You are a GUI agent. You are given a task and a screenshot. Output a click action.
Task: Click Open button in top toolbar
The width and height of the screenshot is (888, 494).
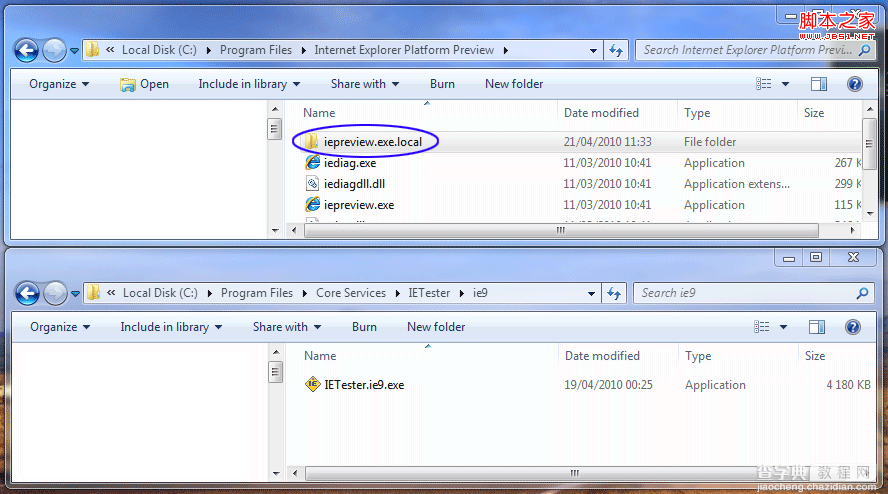[144, 84]
